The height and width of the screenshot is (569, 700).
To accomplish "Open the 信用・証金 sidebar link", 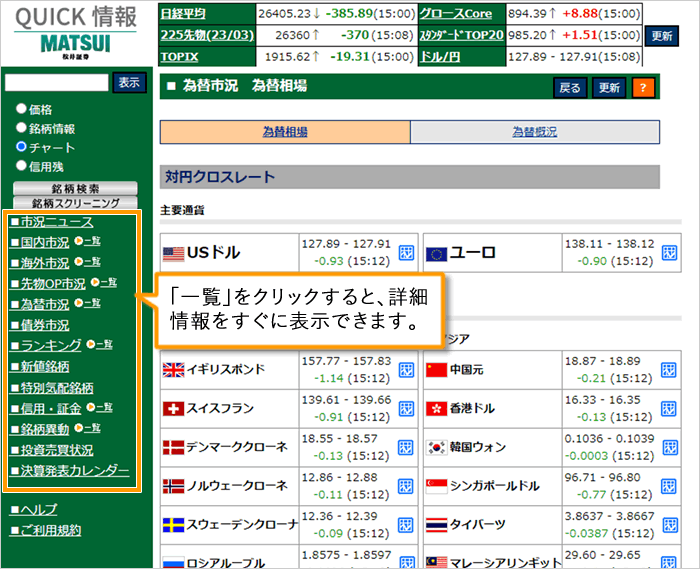I will tap(46, 408).
